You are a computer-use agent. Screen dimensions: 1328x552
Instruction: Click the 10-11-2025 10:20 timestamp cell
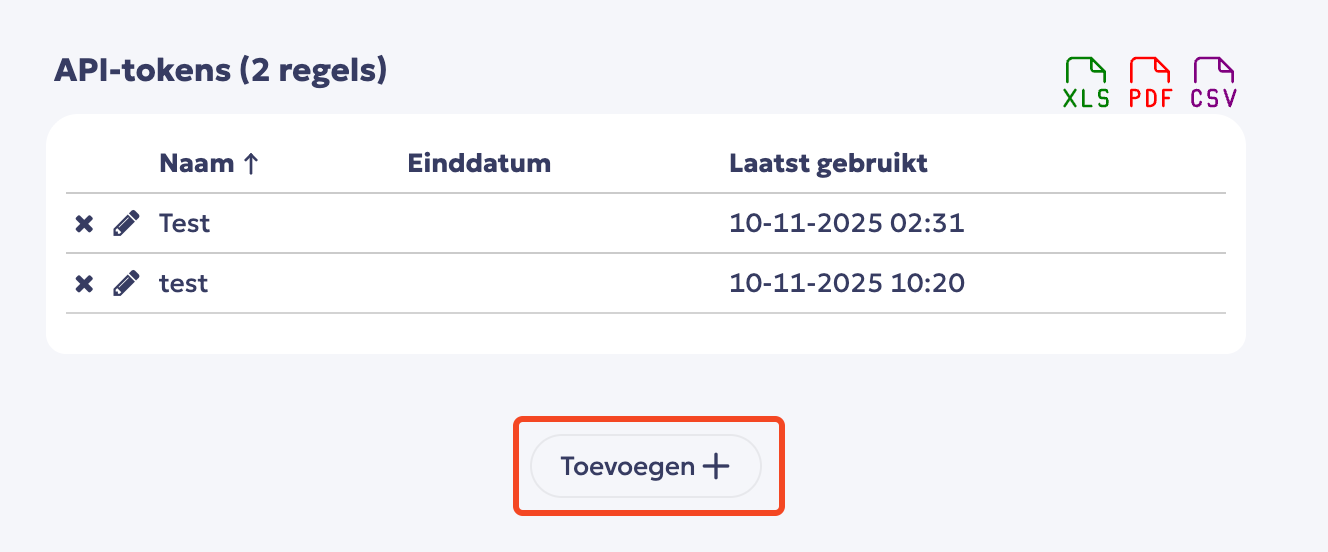846,284
